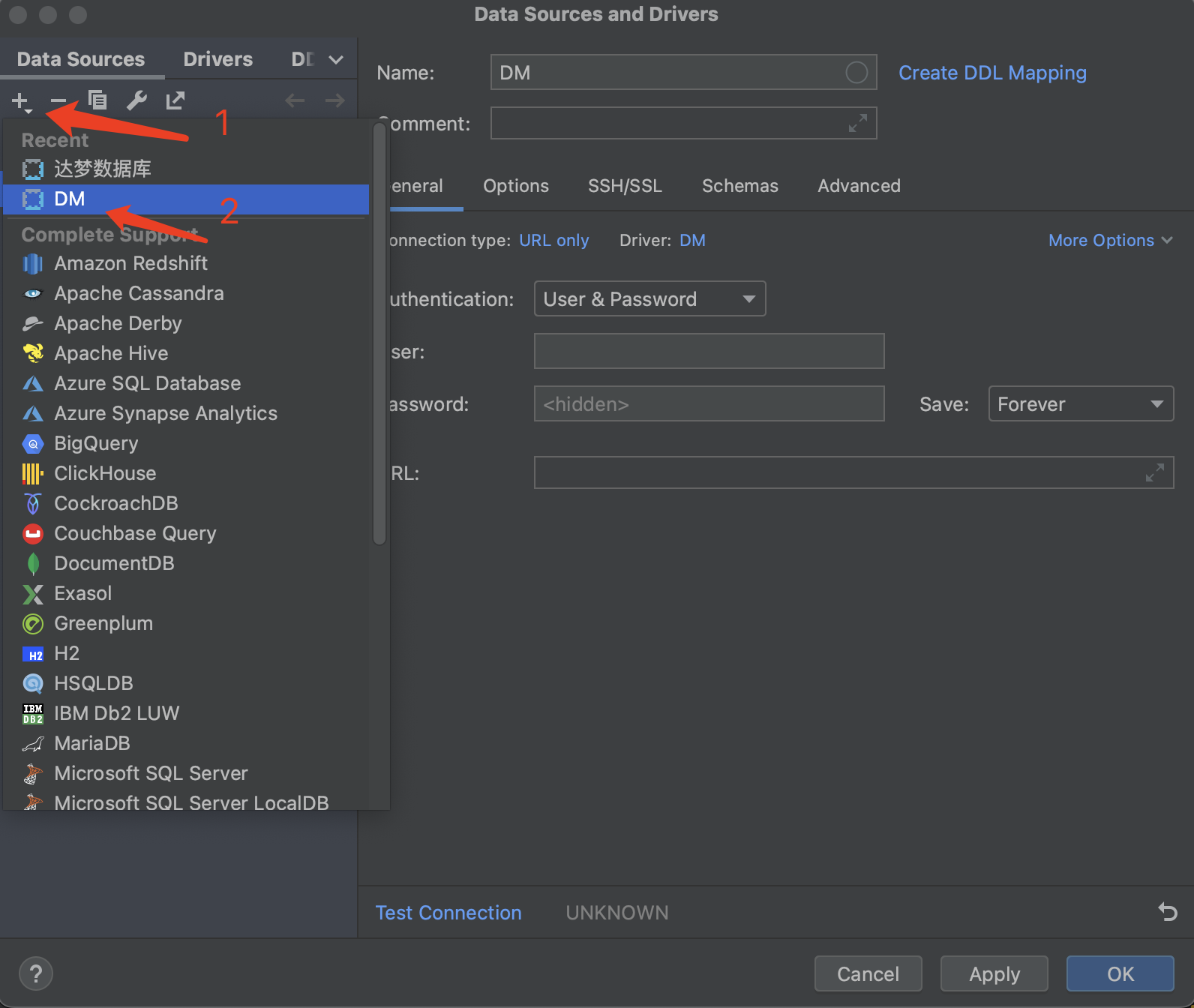Open the Authentication User & Password dropdown
The height and width of the screenshot is (1008, 1194).
(x=649, y=298)
